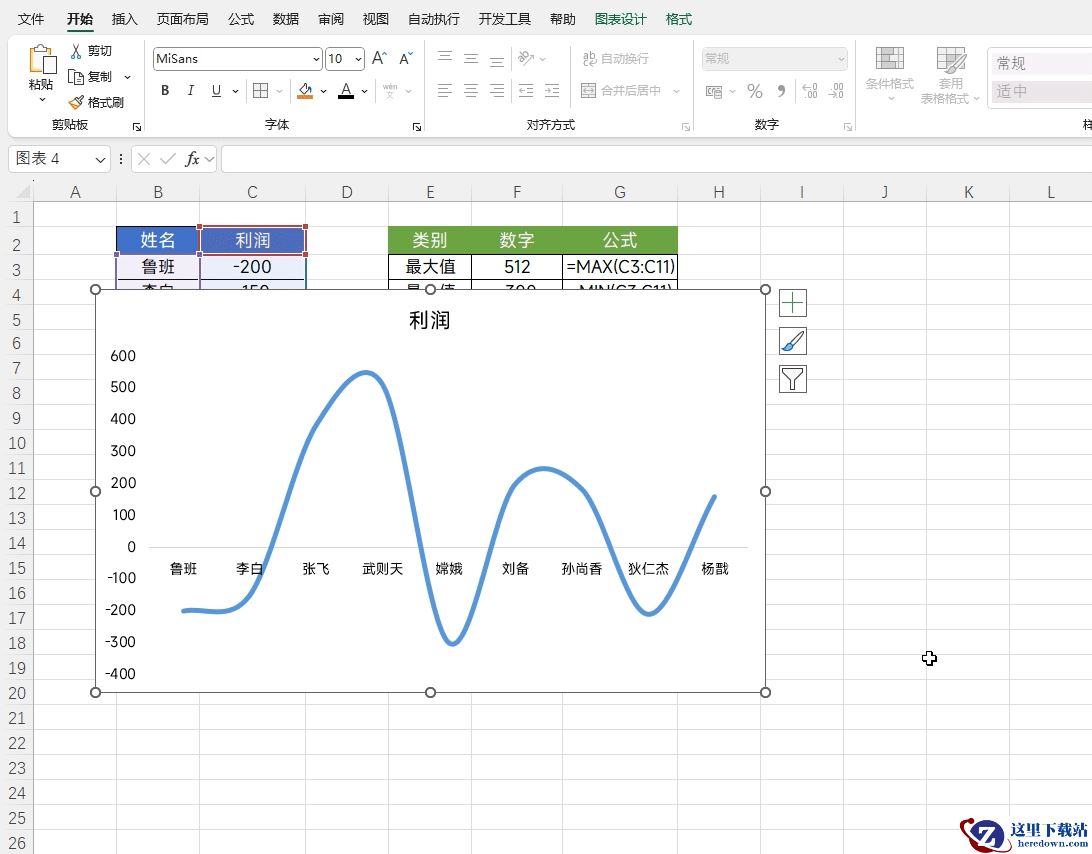Expand the underline style arrow
1092x854 pixels.
pos(235,91)
